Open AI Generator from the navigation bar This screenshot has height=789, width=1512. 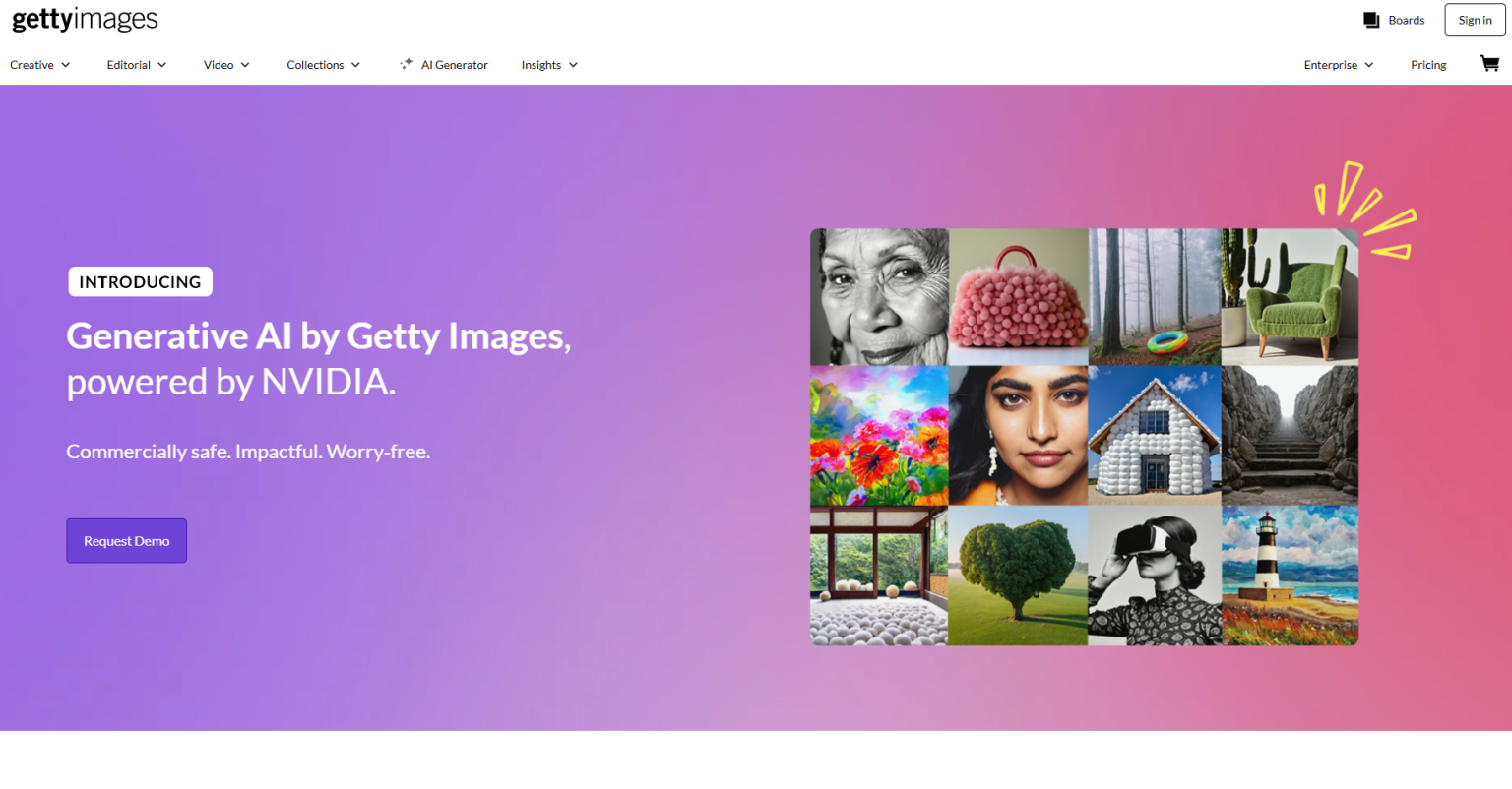pyautogui.click(x=454, y=65)
